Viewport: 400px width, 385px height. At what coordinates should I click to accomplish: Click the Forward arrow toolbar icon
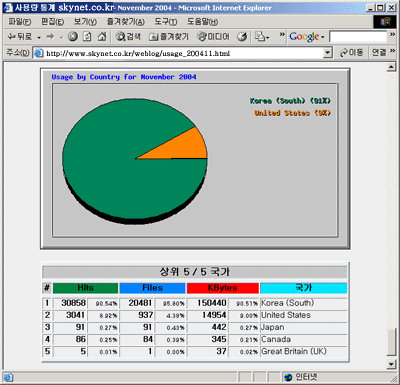[x=50, y=36]
